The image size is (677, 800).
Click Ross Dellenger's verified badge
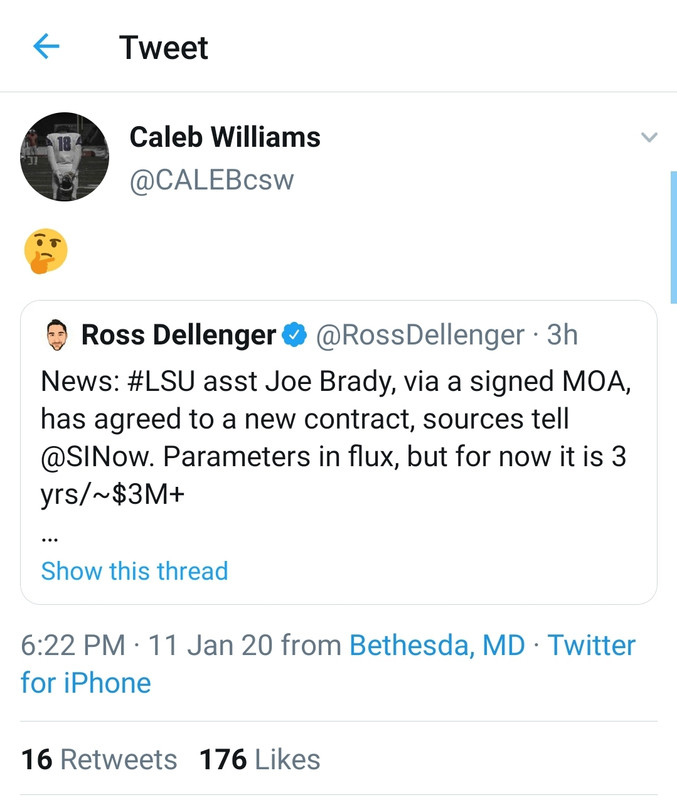pyautogui.click(x=294, y=335)
